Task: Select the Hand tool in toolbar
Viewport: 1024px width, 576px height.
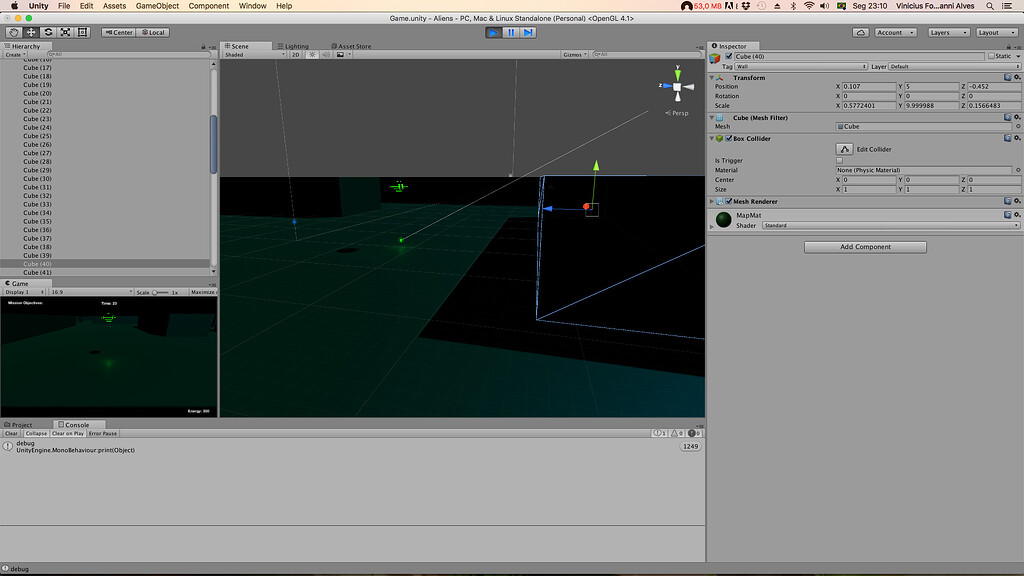Action: 13,32
